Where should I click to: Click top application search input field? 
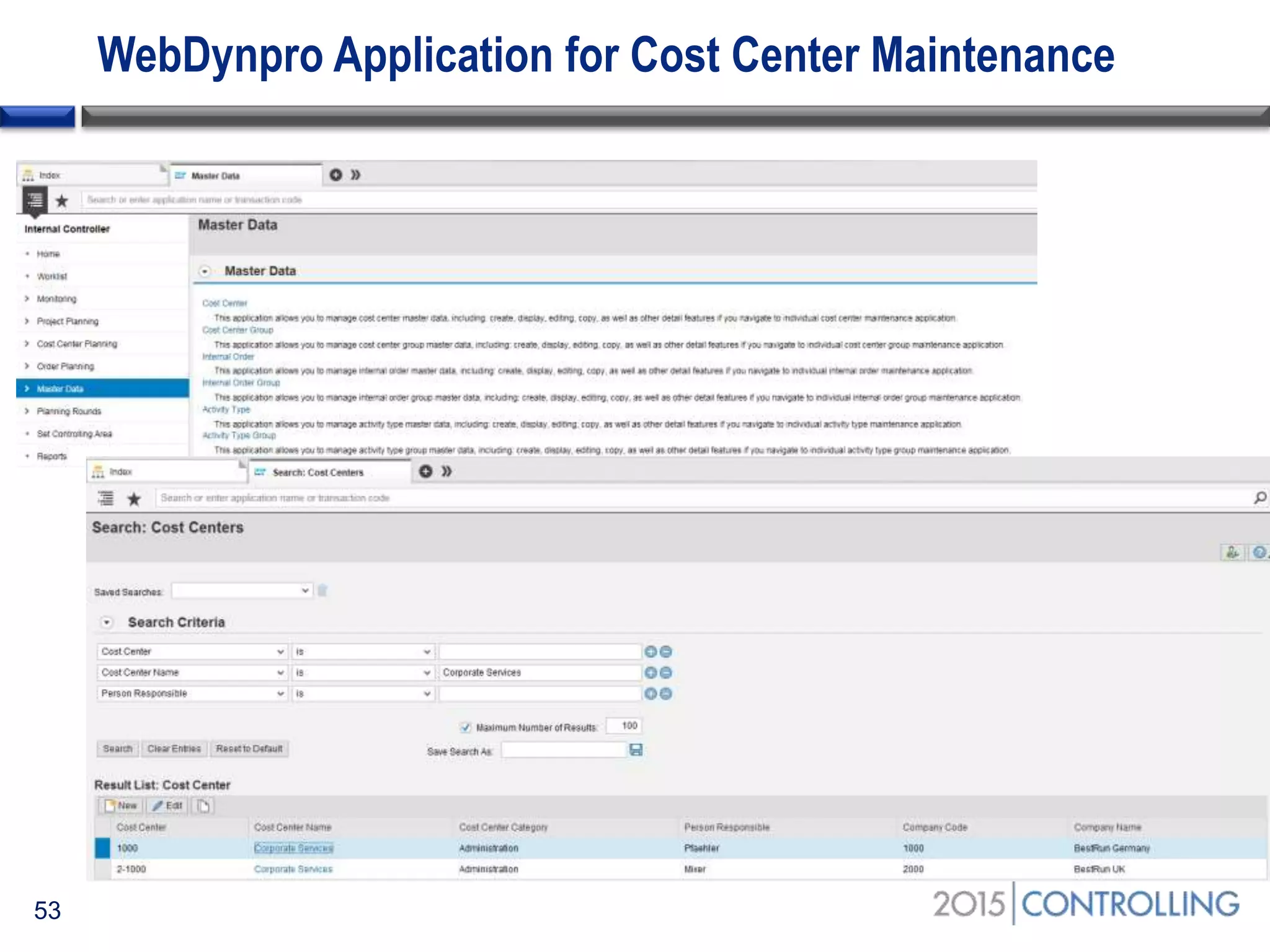[x=558, y=200]
